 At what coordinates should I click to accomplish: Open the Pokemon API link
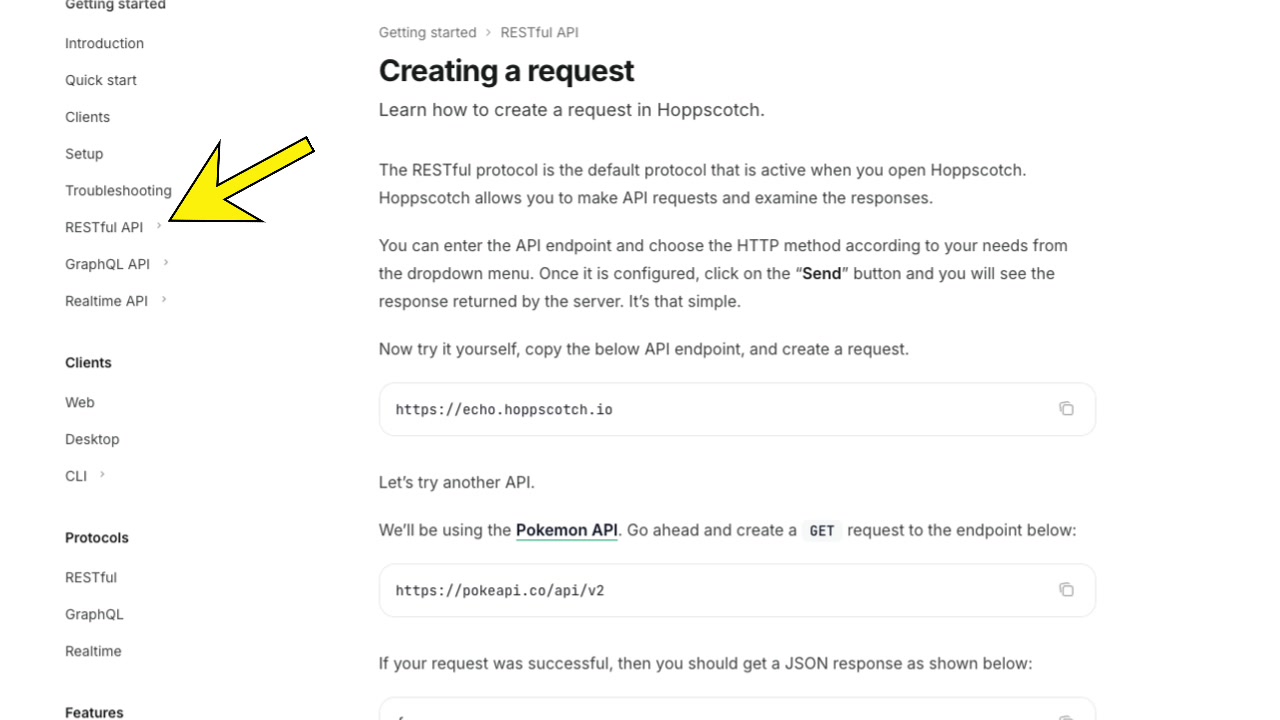click(x=566, y=530)
